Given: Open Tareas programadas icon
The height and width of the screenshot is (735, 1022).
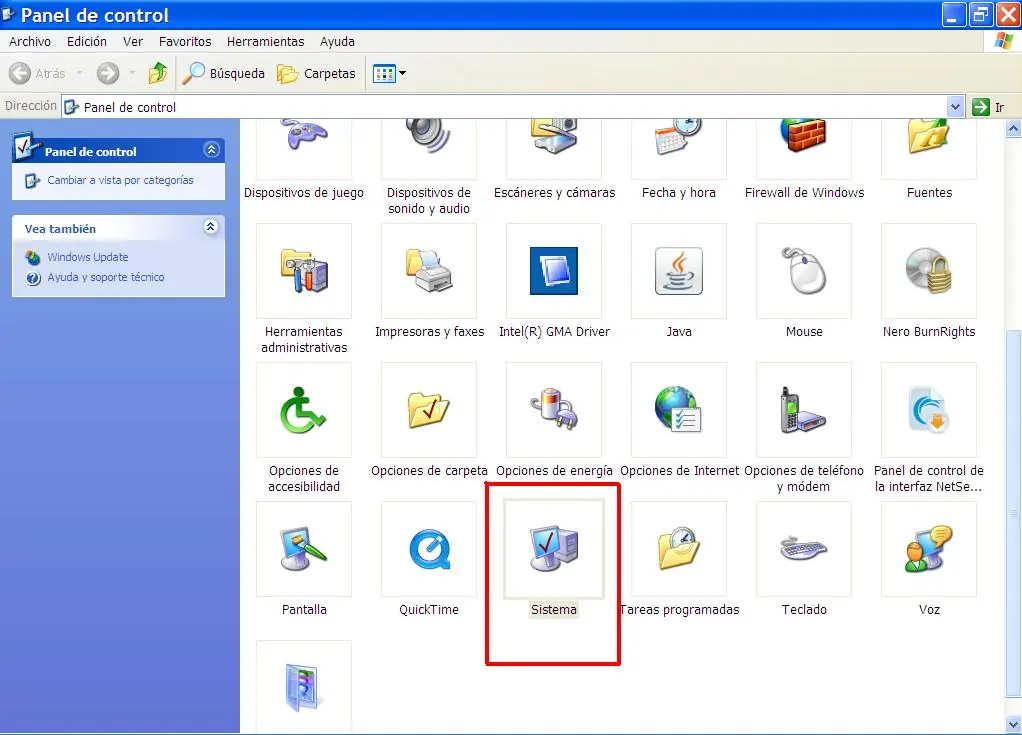Looking at the screenshot, I should coord(679,549).
